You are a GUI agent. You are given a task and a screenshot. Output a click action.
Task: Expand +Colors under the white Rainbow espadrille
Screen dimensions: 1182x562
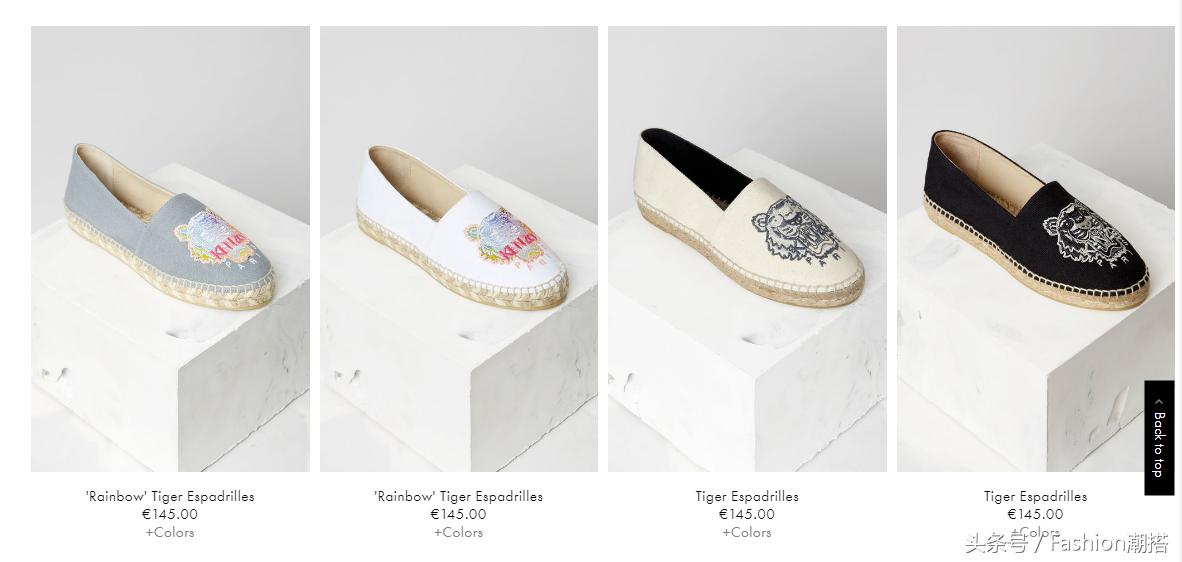pos(458,533)
